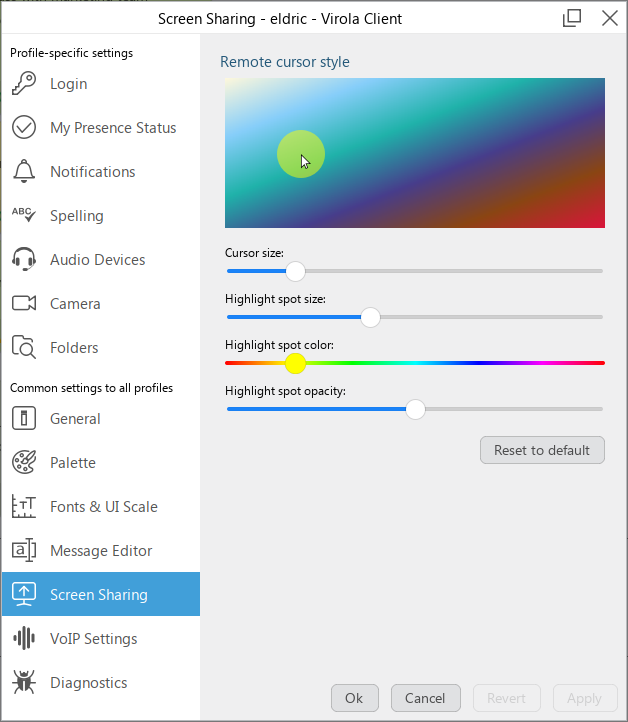
Task: Click the General settings icon
Action: click(x=24, y=419)
